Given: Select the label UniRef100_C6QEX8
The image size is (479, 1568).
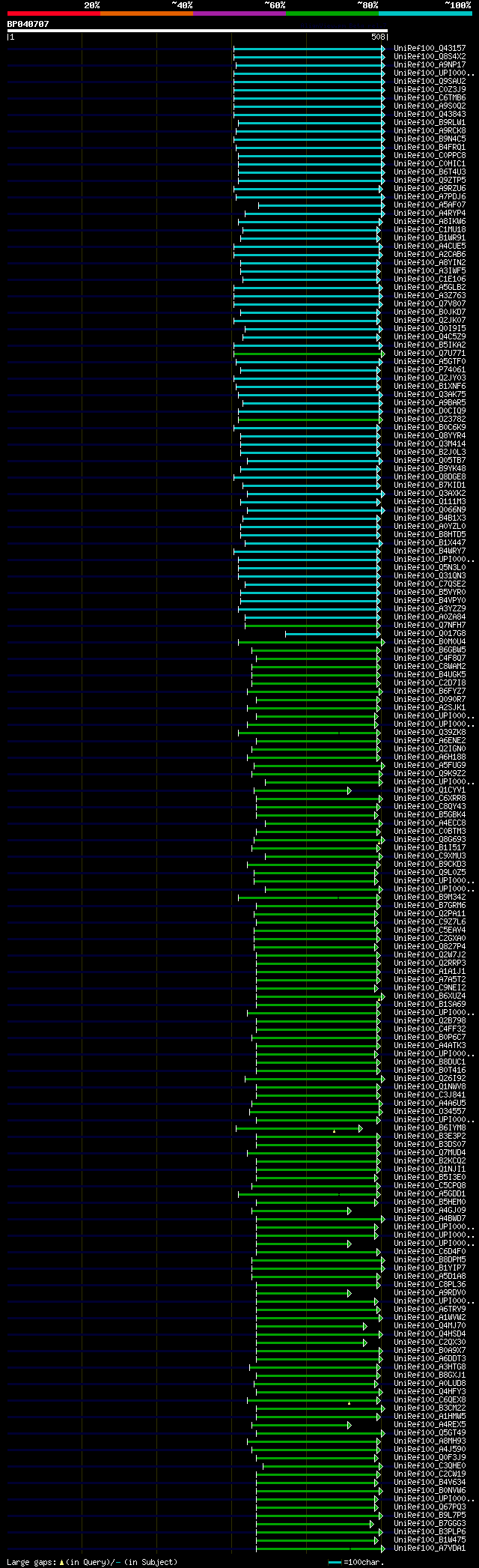Looking at the screenshot, I should point(430,1399).
